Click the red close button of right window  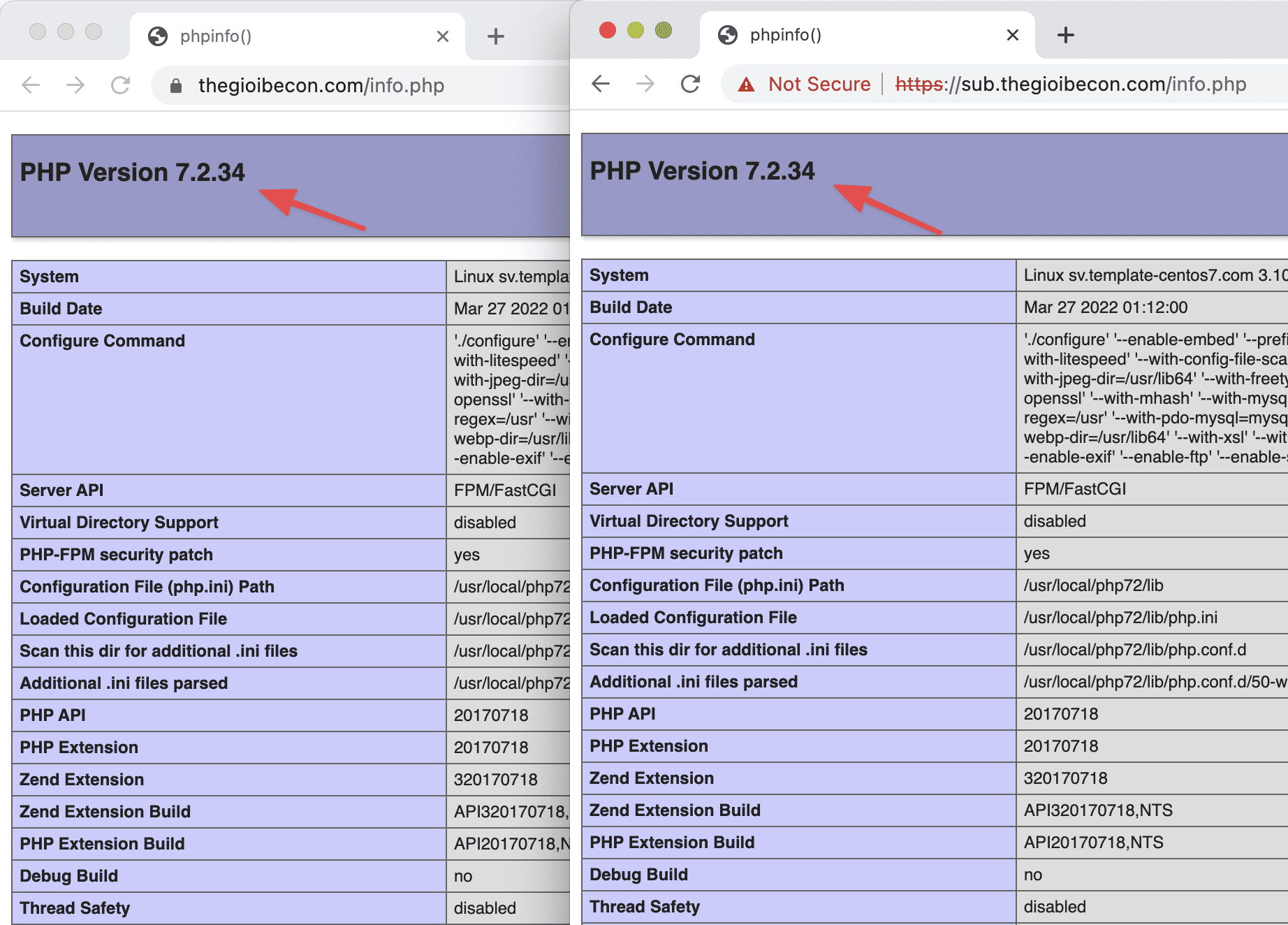(608, 30)
